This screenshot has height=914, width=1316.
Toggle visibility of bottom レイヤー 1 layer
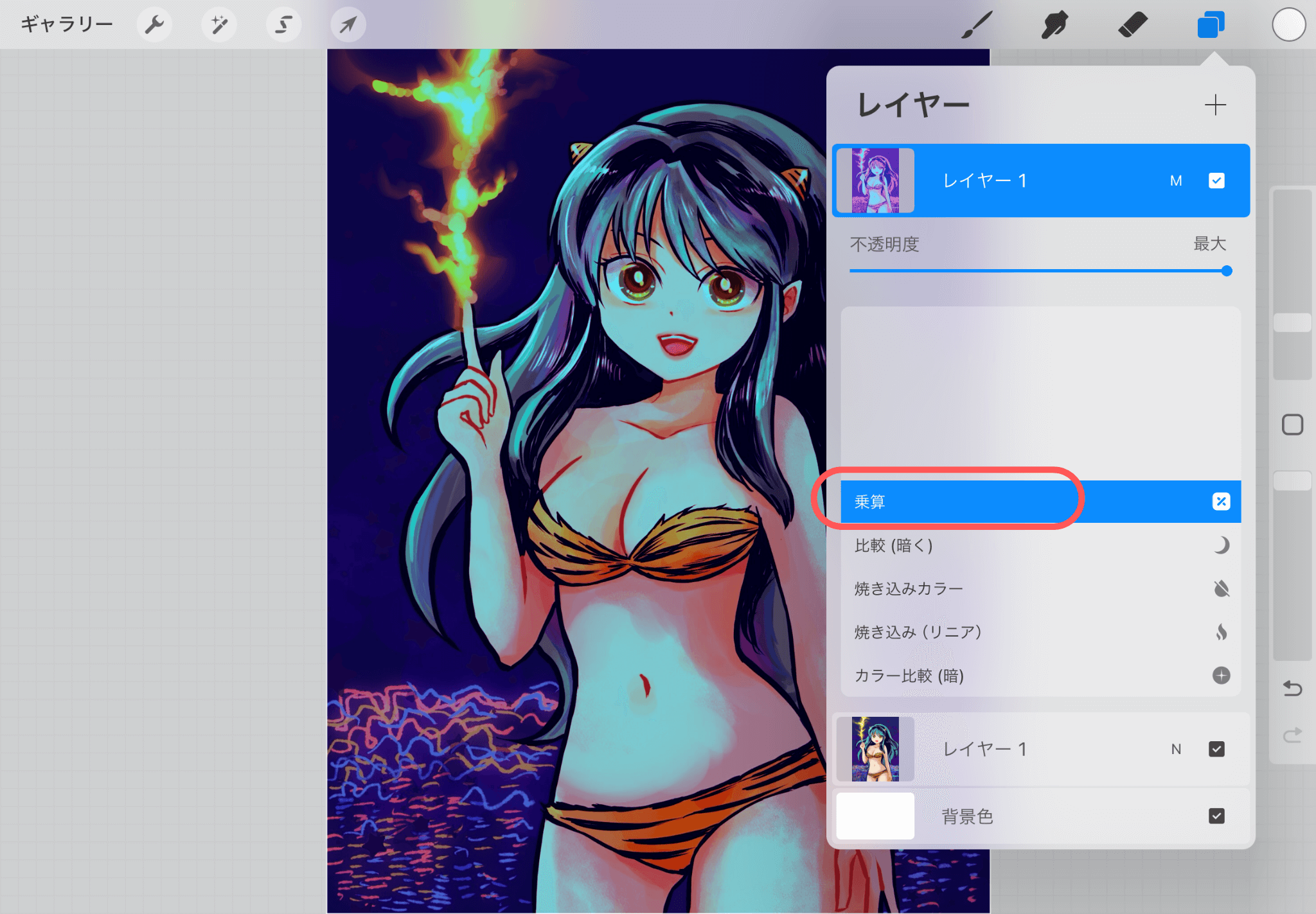(x=1216, y=749)
